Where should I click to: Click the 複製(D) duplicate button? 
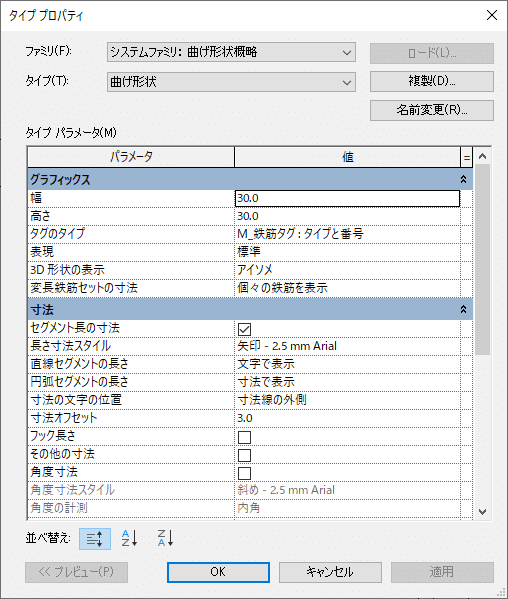tap(432, 81)
